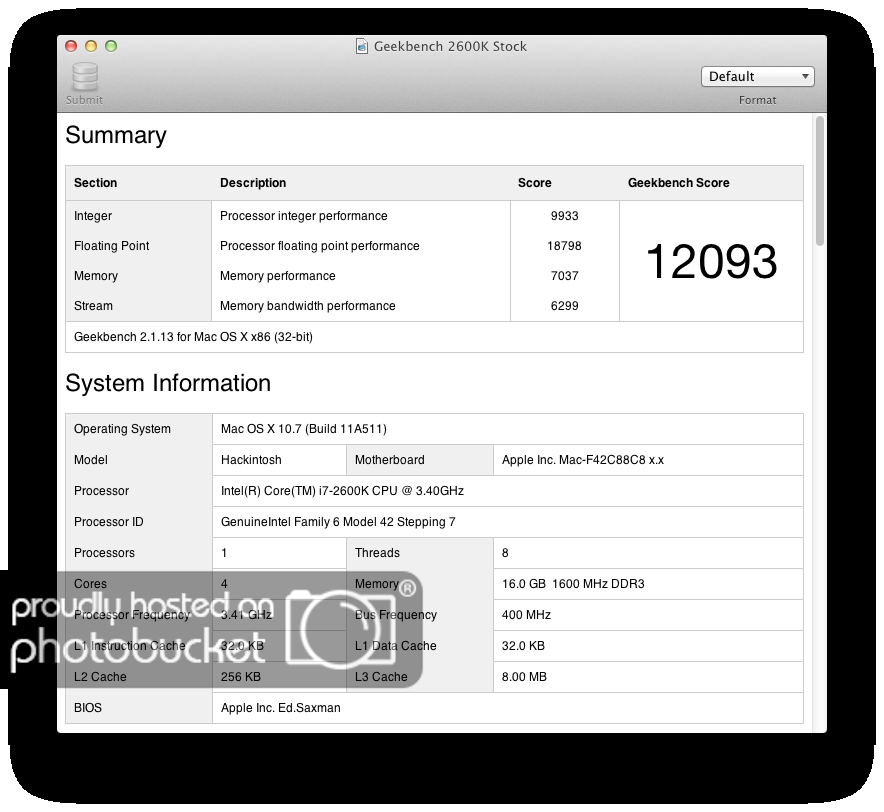This screenshot has height=812, width=884.
Task: Click the 400 MHz bus frequency value
Action: pos(526,615)
